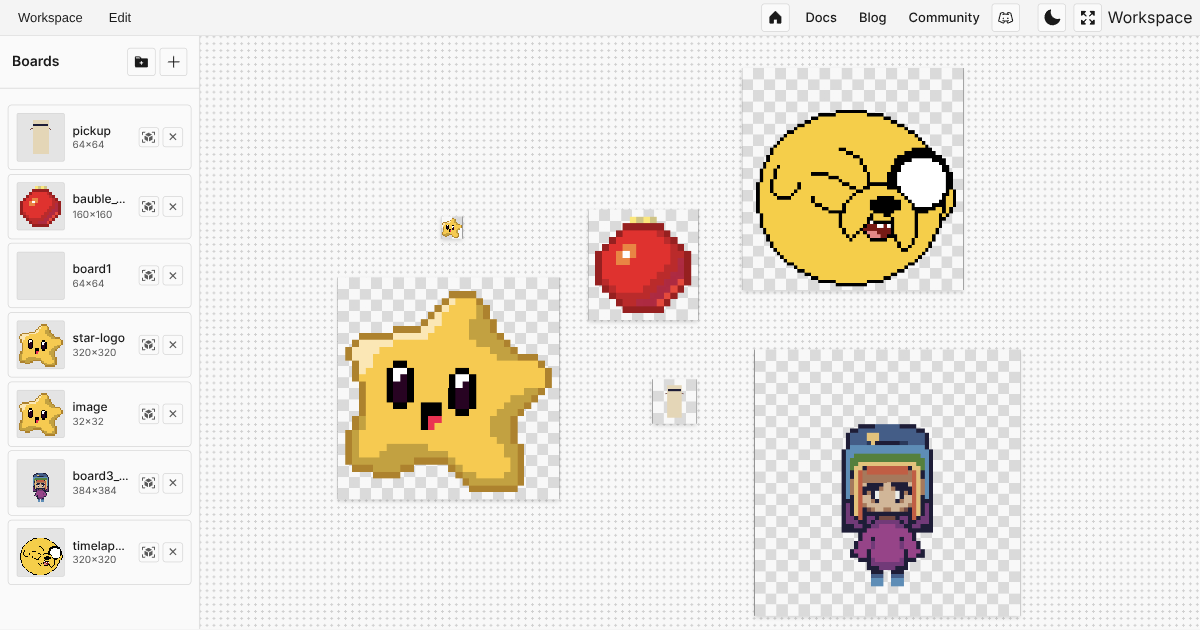Open the Edit menu

point(120,17)
